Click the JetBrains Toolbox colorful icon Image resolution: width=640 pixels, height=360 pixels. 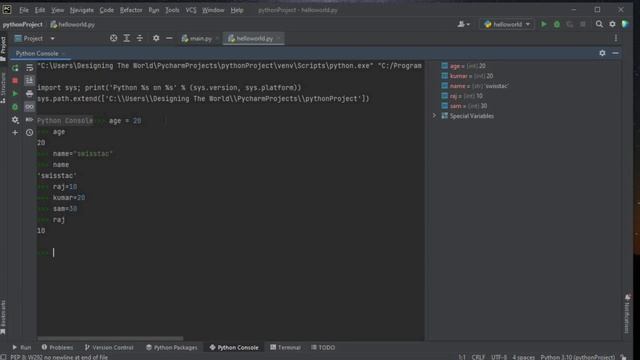(x=625, y=24)
